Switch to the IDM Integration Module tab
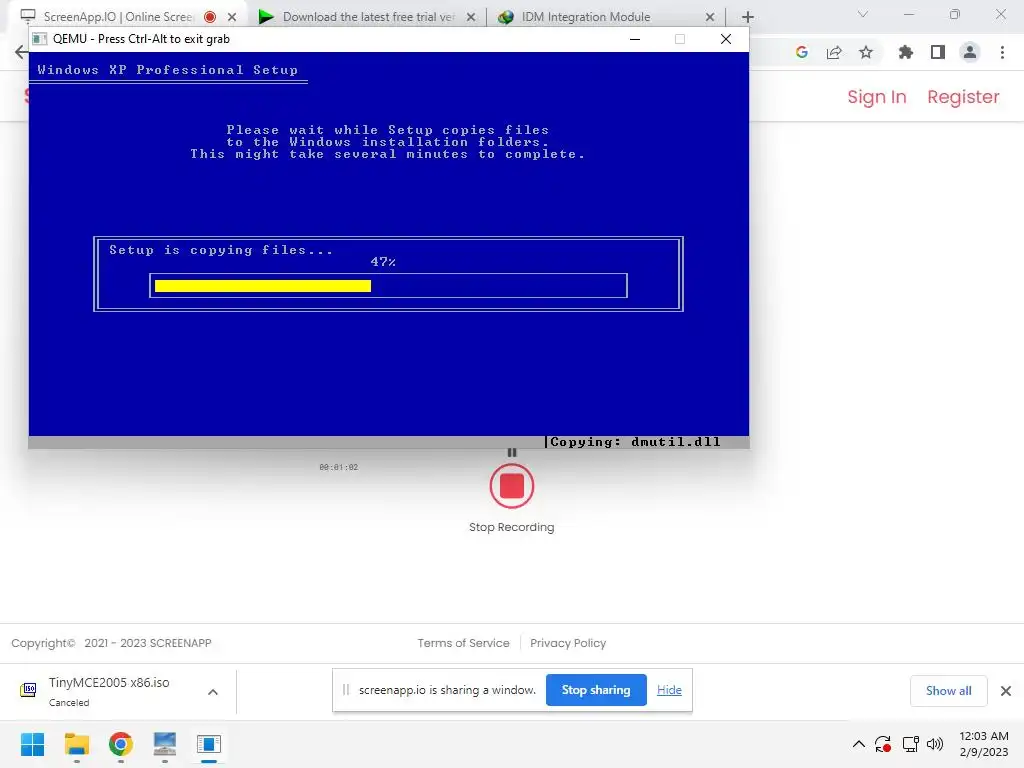1024x768 pixels. pyautogui.click(x=585, y=17)
